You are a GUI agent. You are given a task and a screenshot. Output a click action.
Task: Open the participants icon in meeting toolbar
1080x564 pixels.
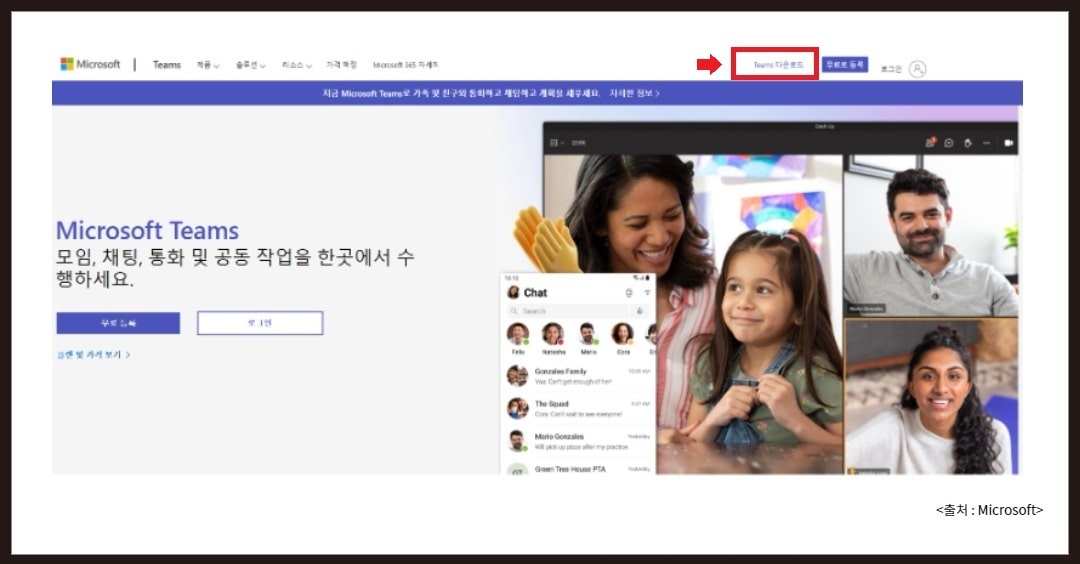(x=931, y=143)
